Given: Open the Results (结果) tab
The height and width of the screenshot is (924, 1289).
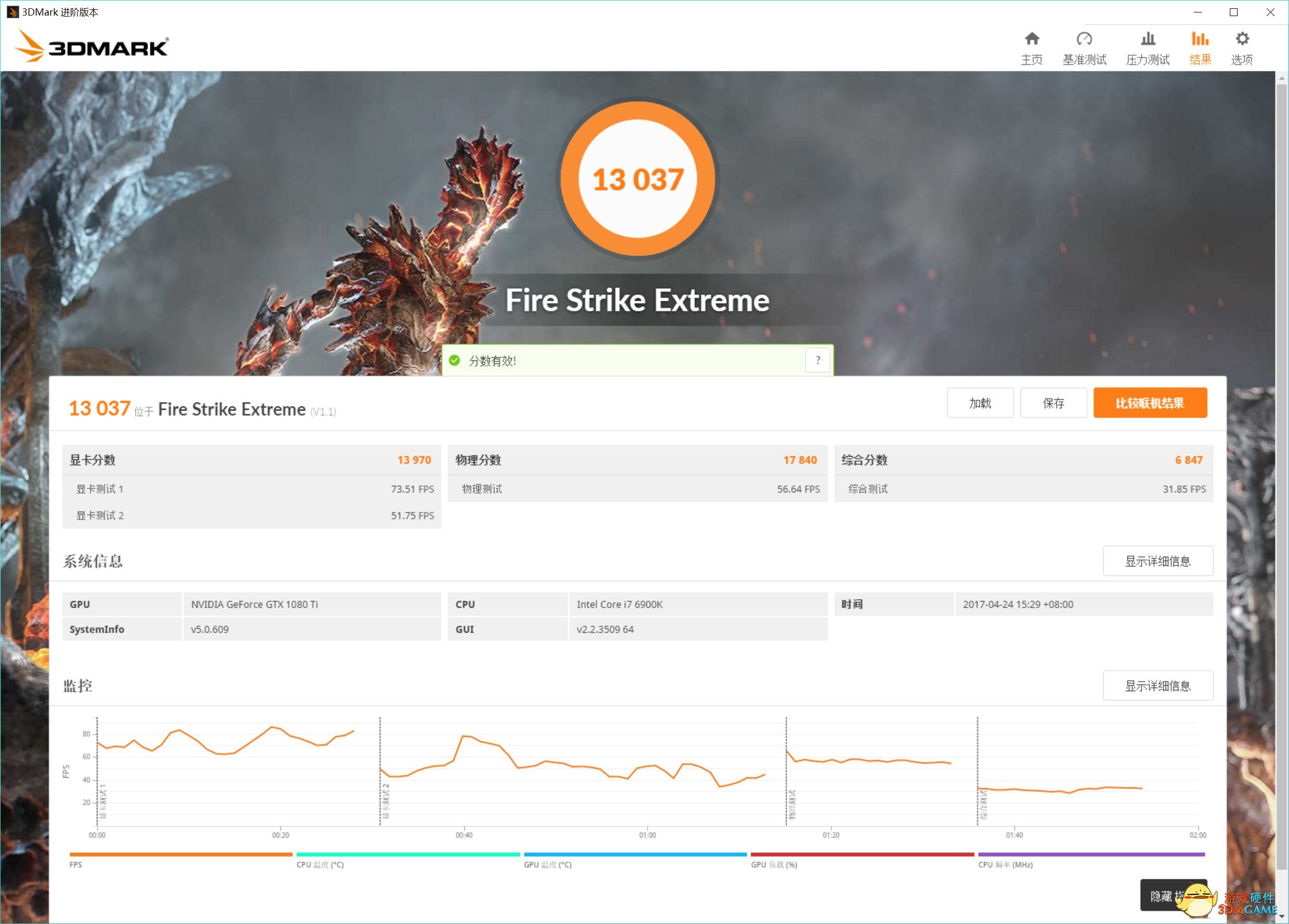Looking at the screenshot, I should pos(1200,49).
